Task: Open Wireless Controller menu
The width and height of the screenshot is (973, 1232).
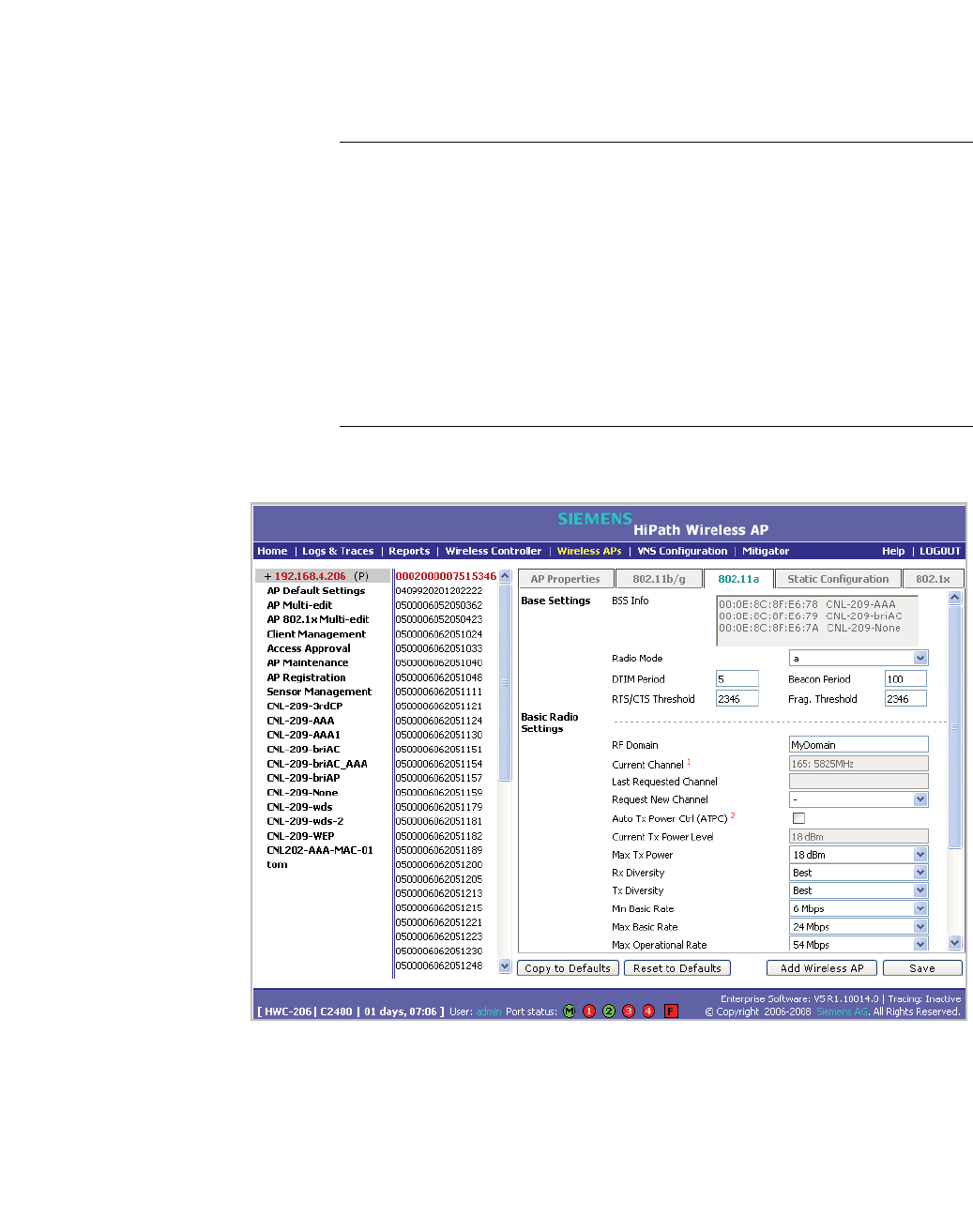Action: pyautogui.click(x=494, y=551)
